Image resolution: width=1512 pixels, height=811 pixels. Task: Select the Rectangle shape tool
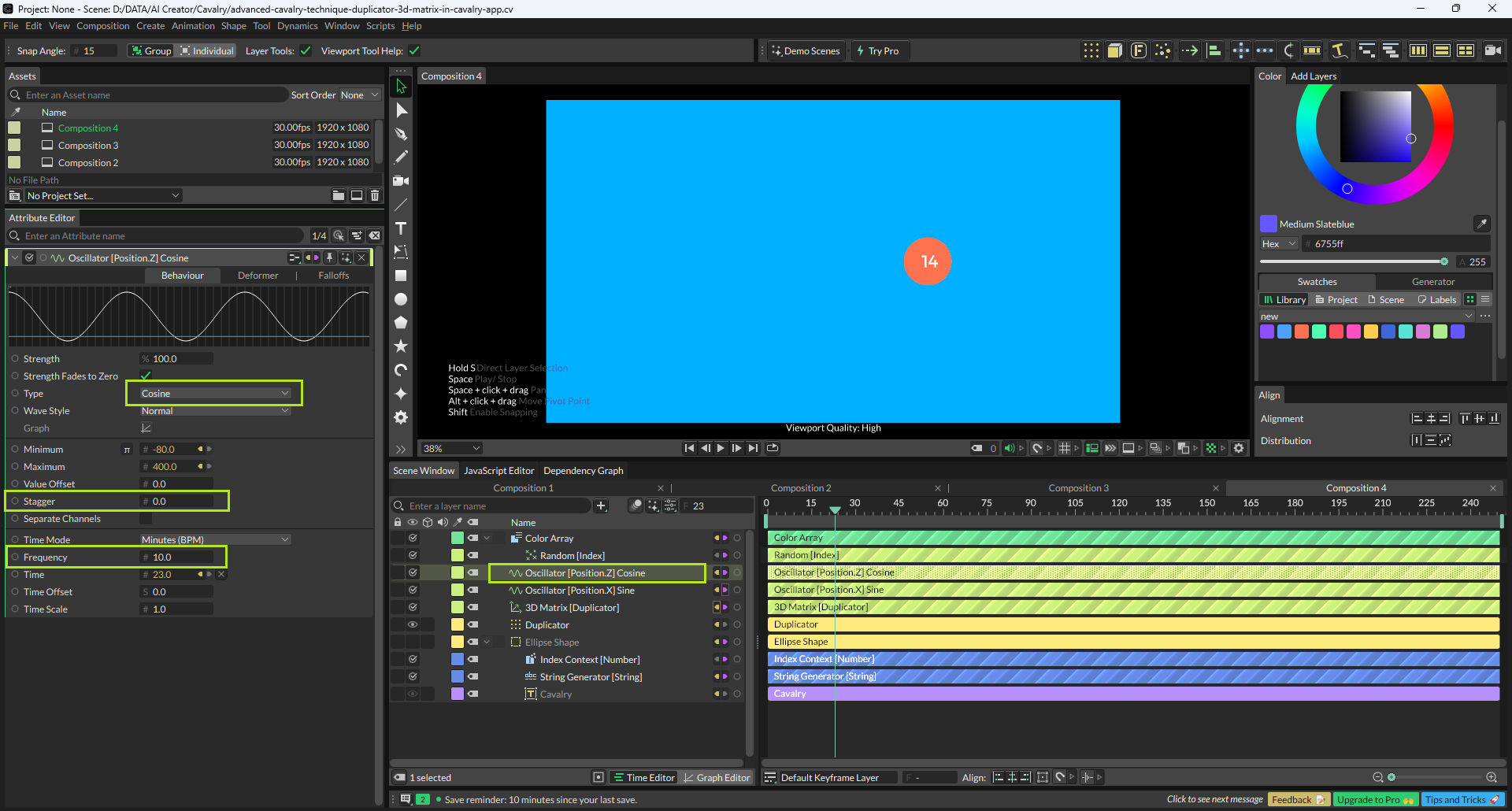tap(401, 276)
